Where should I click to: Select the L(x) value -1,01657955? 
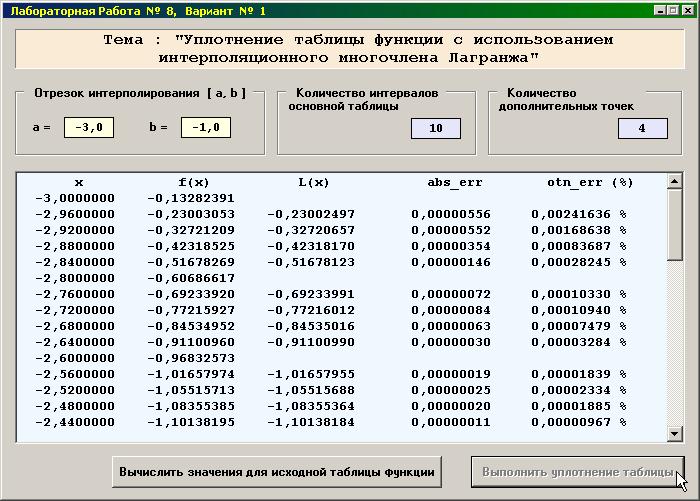coord(311,374)
